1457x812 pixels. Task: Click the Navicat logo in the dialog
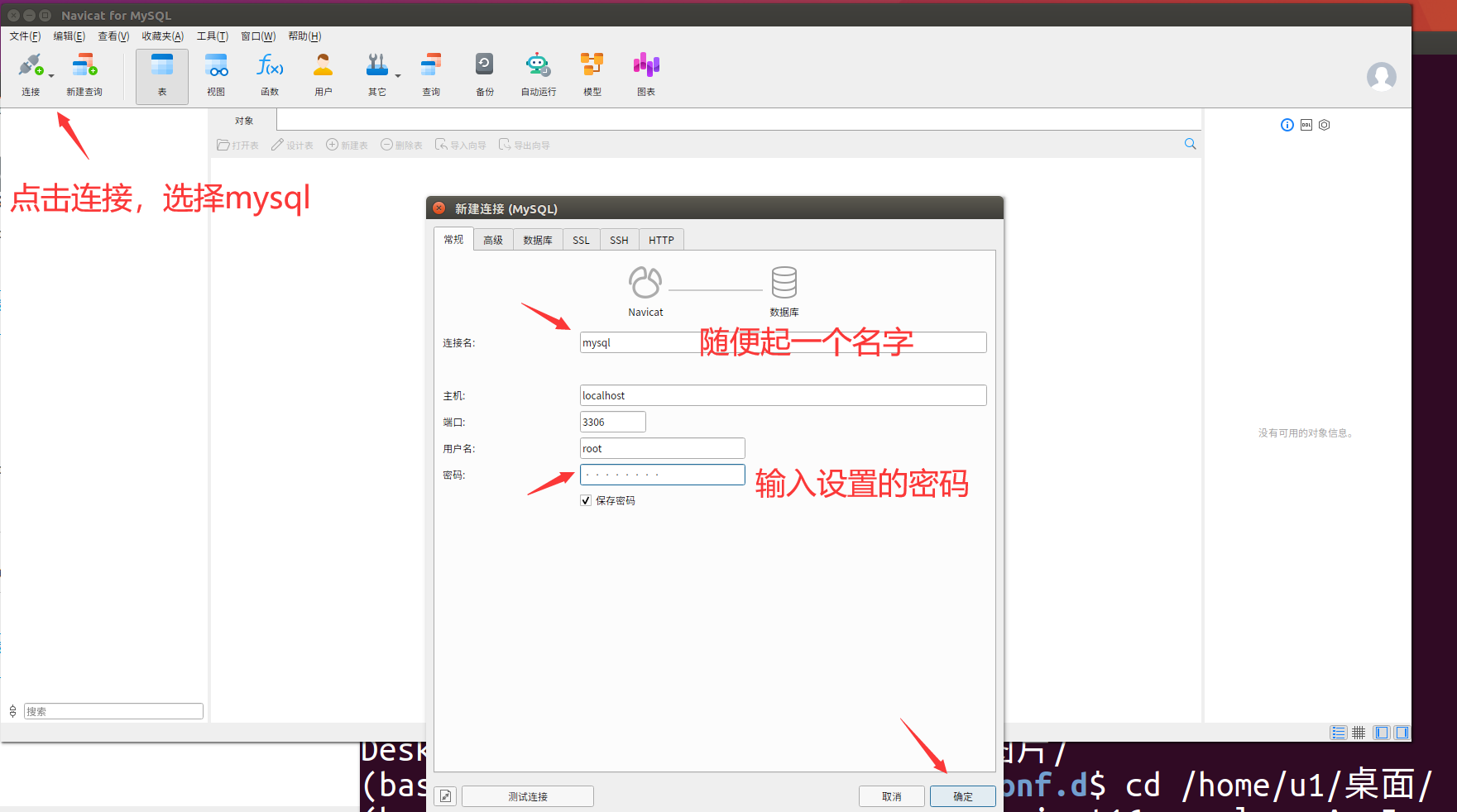645,283
